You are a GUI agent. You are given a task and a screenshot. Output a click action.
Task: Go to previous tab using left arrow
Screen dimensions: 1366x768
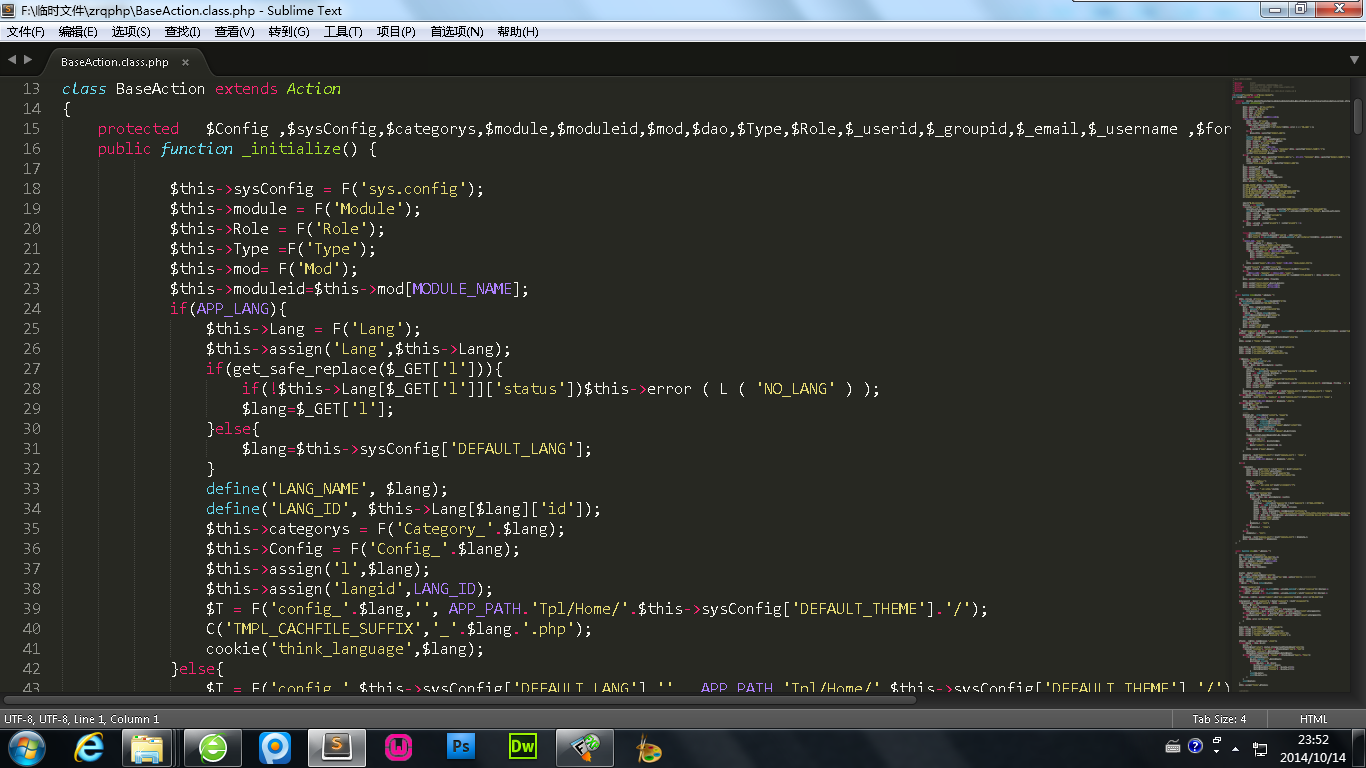pyautogui.click(x=13, y=61)
